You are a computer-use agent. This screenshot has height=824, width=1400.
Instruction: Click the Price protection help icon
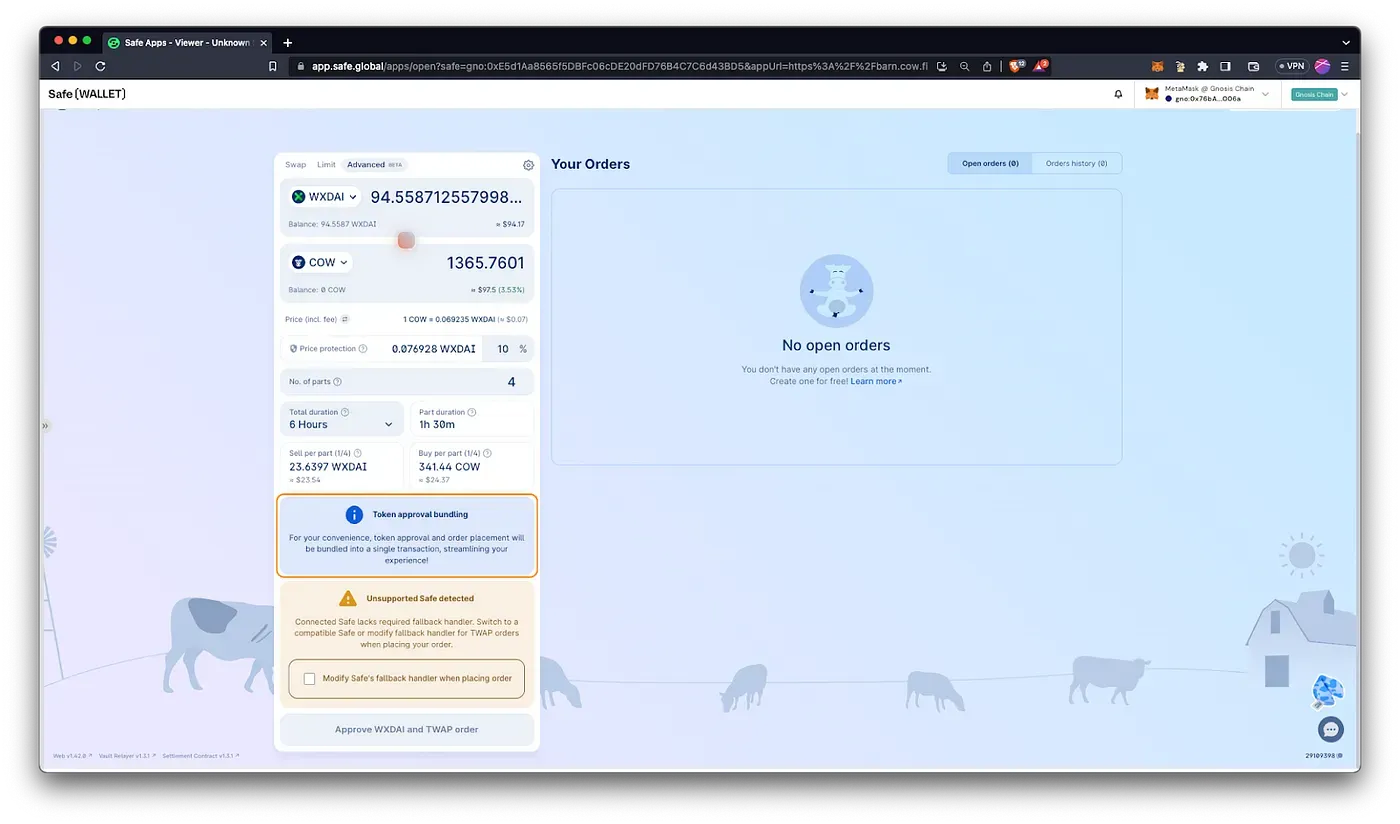(363, 349)
